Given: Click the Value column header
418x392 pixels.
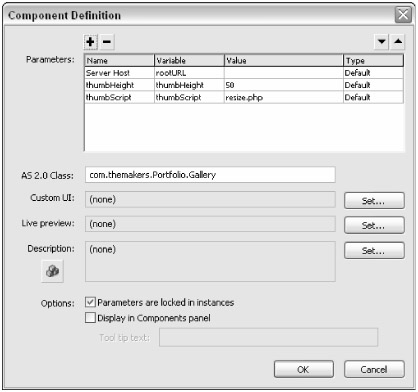Looking at the screenshot, I should [x=284, y=61].
